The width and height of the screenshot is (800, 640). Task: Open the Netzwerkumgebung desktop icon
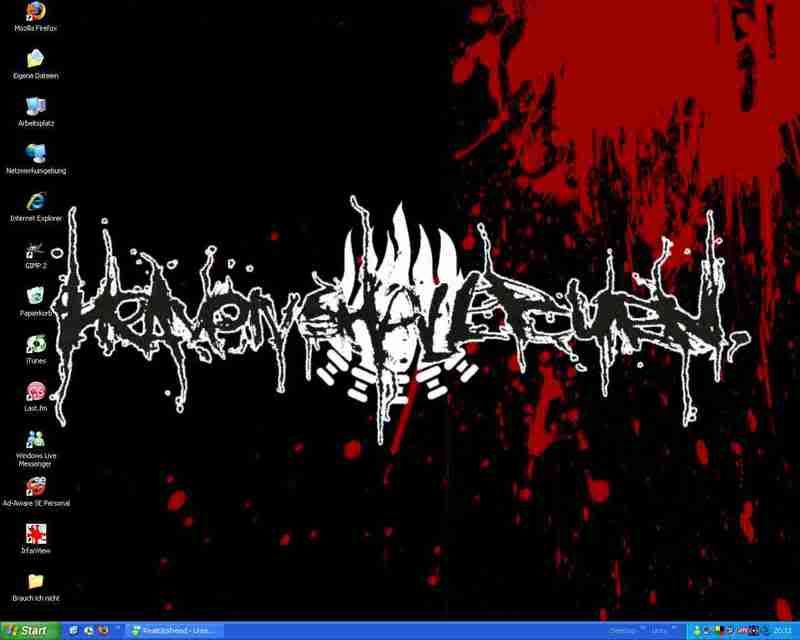[36, 159]
